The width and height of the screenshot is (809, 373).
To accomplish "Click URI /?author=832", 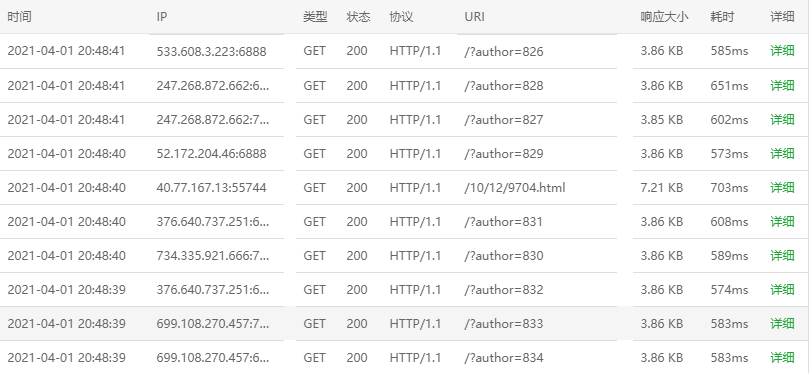I will (504, 289).
